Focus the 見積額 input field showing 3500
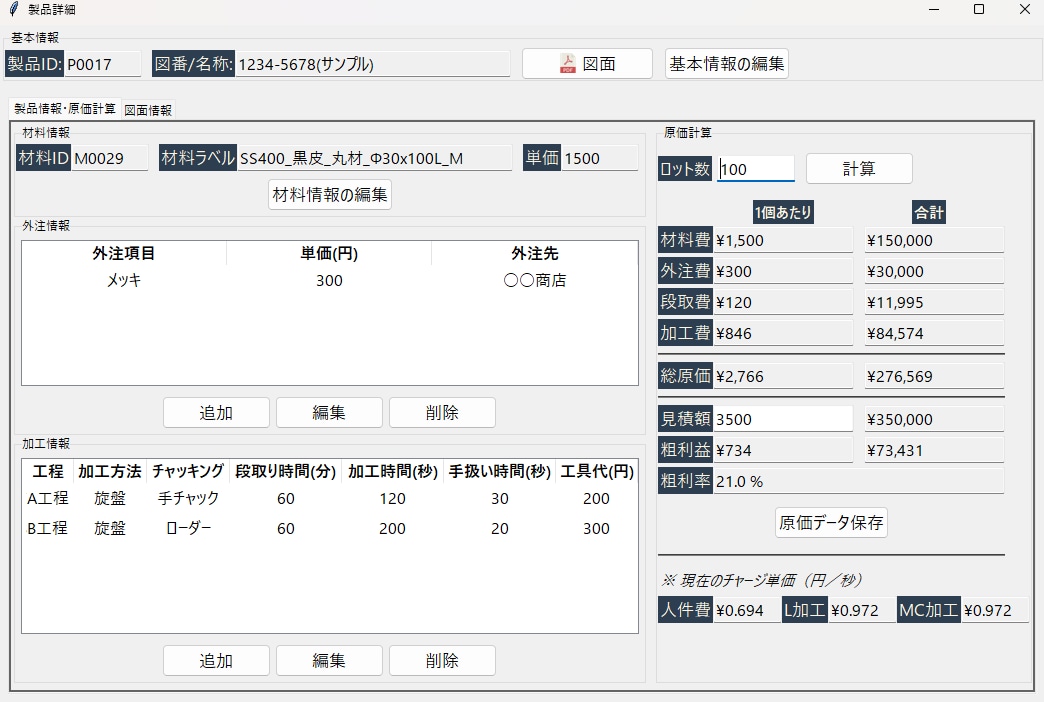Viewport: 1044px width, 702px height. click(783, 419)
